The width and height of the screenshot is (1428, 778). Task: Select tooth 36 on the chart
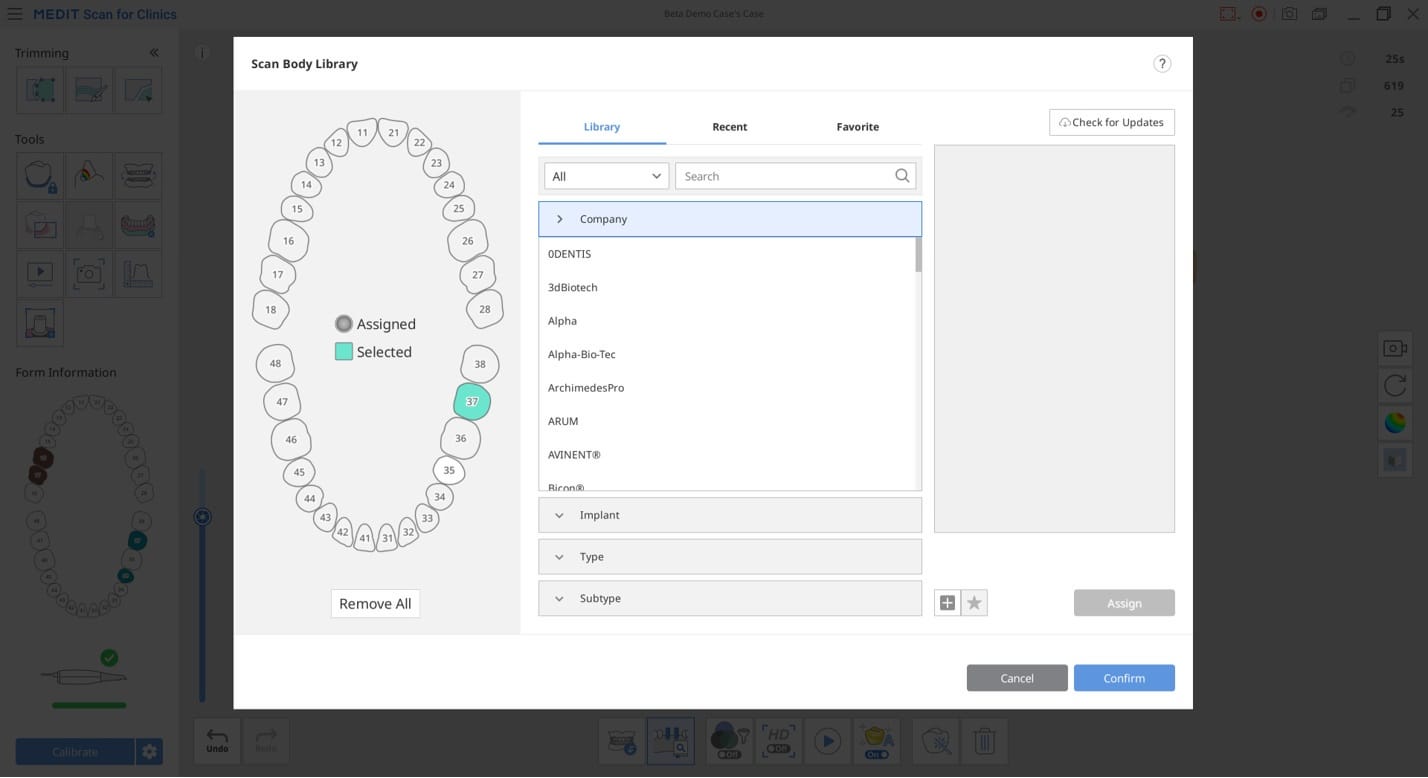pos(460,438)
